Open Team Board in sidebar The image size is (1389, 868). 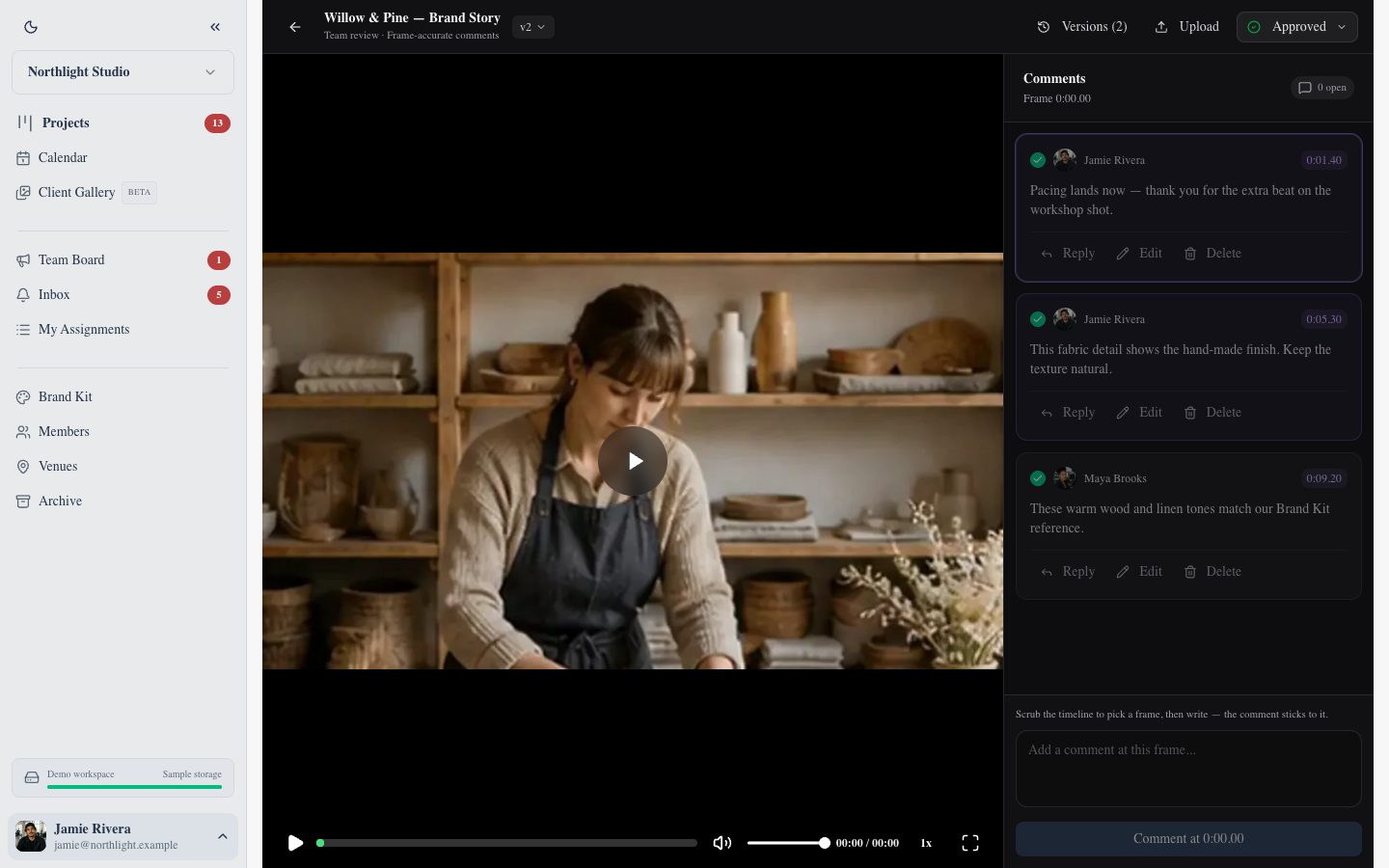123,259
